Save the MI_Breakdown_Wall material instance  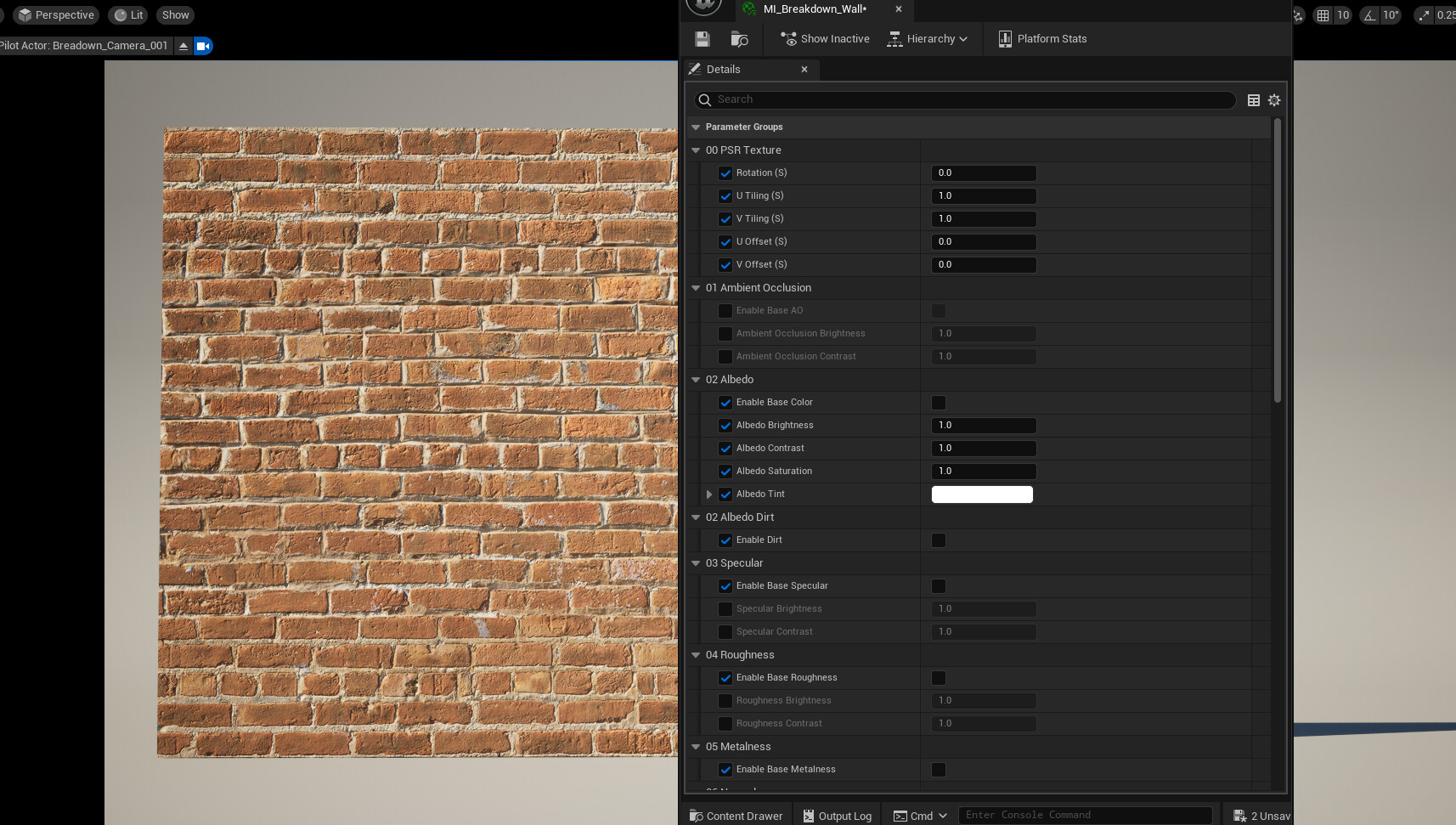tap(702, 39)
